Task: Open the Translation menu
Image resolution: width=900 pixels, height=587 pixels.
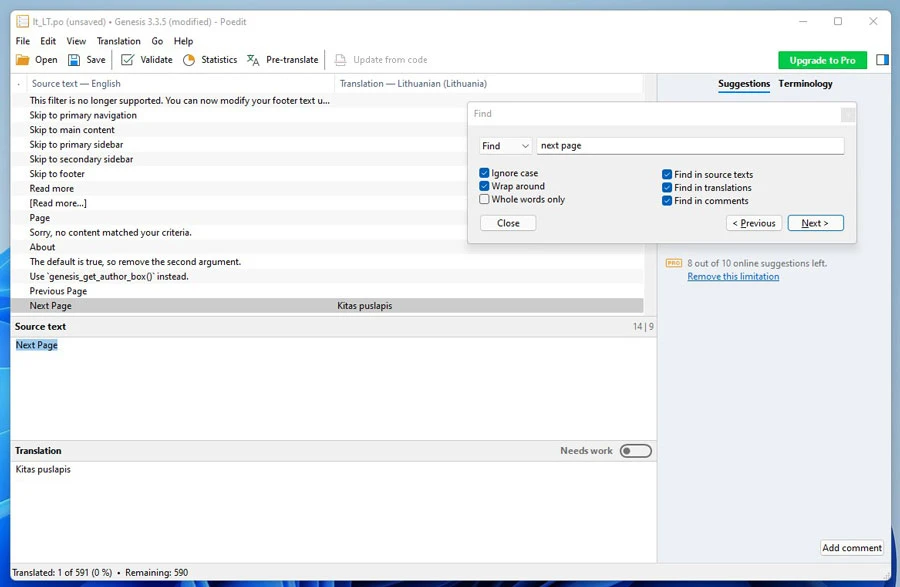Action: pyautogui.click(x=118, y=41)
